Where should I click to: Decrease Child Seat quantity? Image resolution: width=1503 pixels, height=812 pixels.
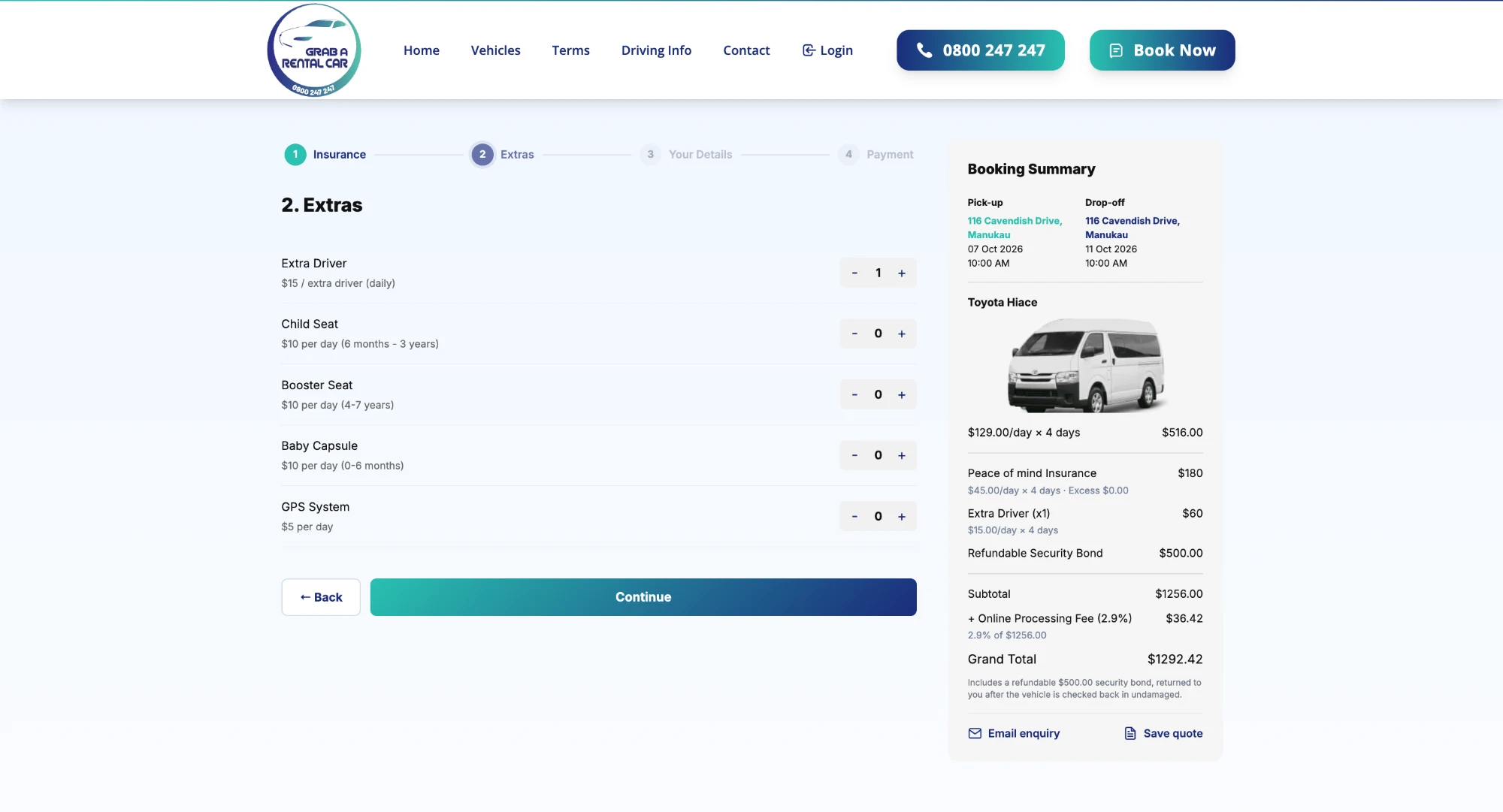pos(854,334)
